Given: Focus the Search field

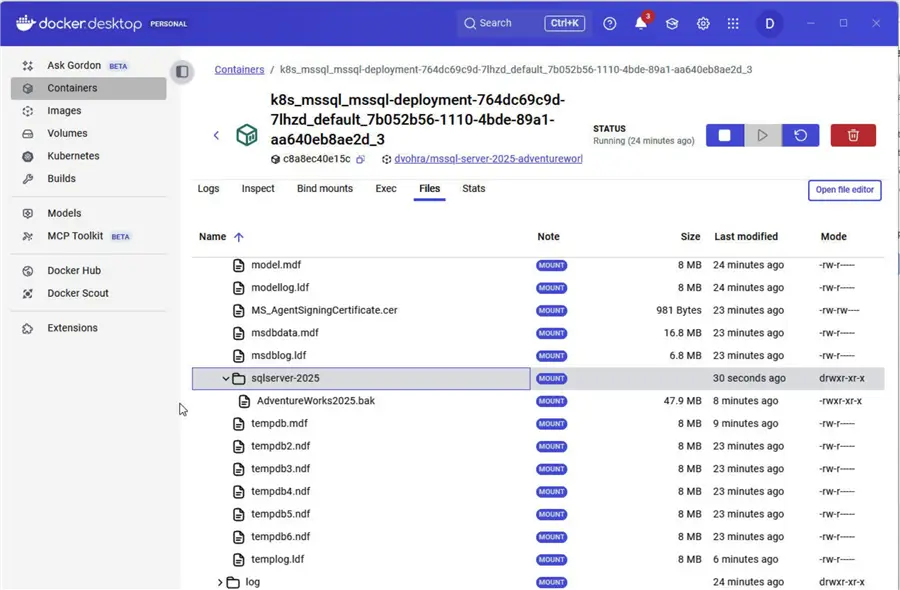Looking at the screenshot, I should click(522, 24).
